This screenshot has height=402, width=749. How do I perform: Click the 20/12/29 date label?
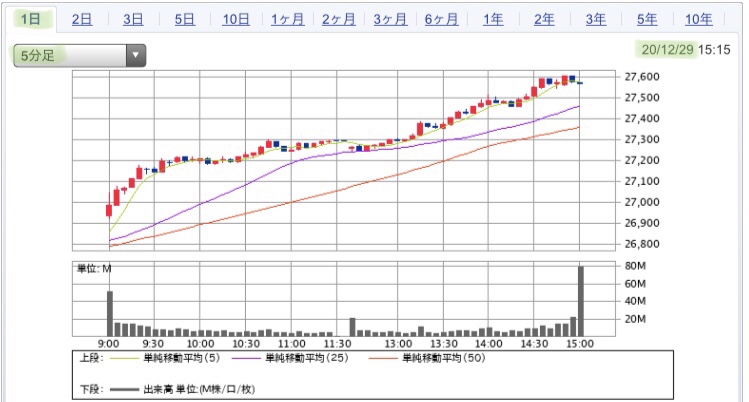point(667,49)
